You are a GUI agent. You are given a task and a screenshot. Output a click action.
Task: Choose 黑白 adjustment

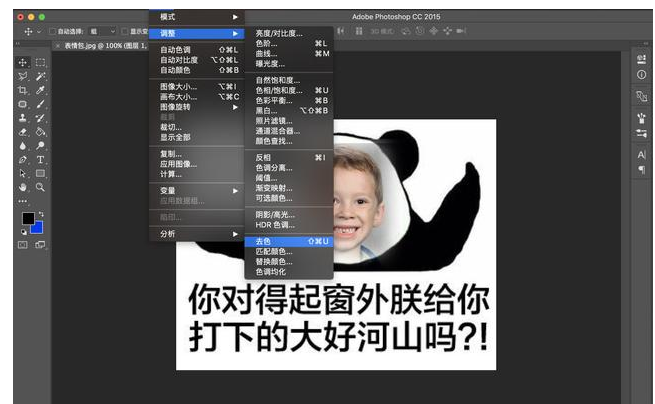tap(289, 111)
